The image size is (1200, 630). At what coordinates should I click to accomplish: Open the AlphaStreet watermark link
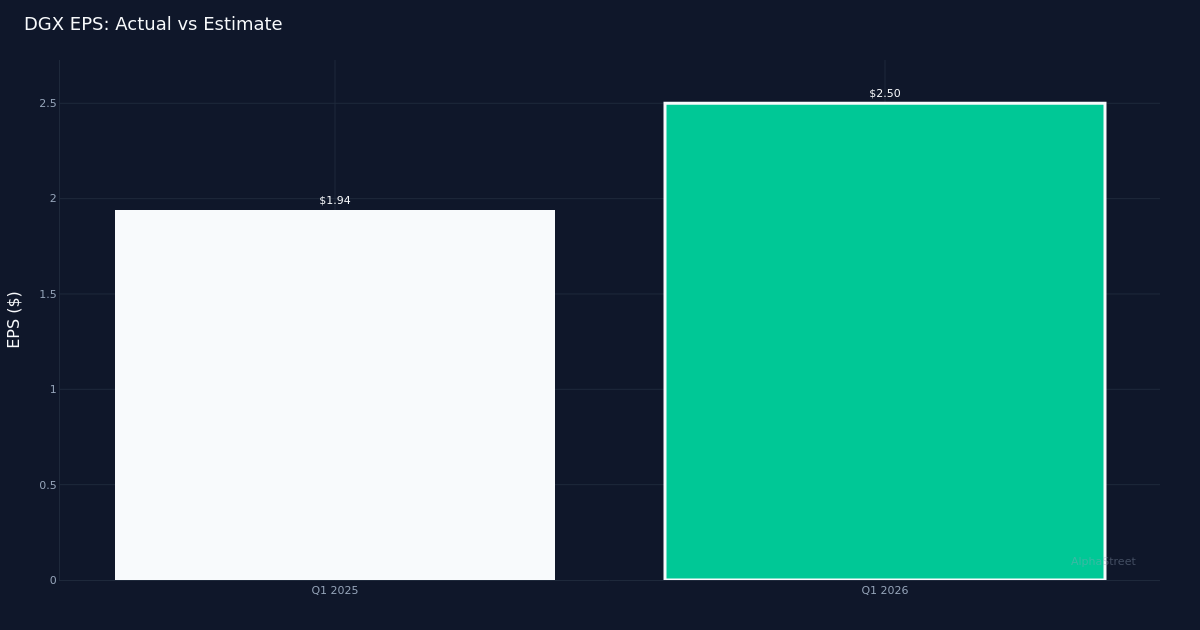[1103, 562]
